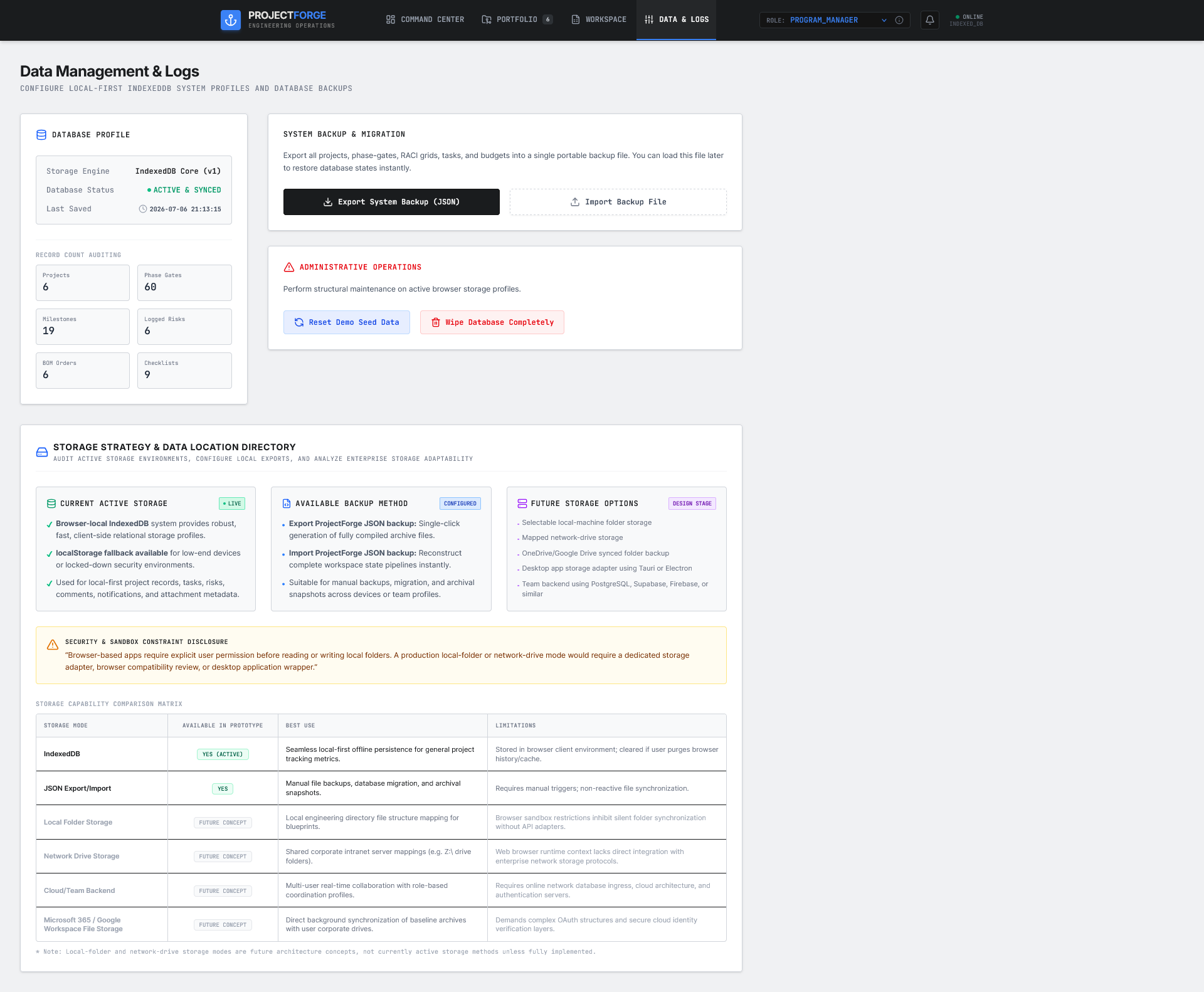Image resolution: width=1204 pixels, height=992 pixels.
Task: Click the Portfolio folder icon
Action: point(487,19)
